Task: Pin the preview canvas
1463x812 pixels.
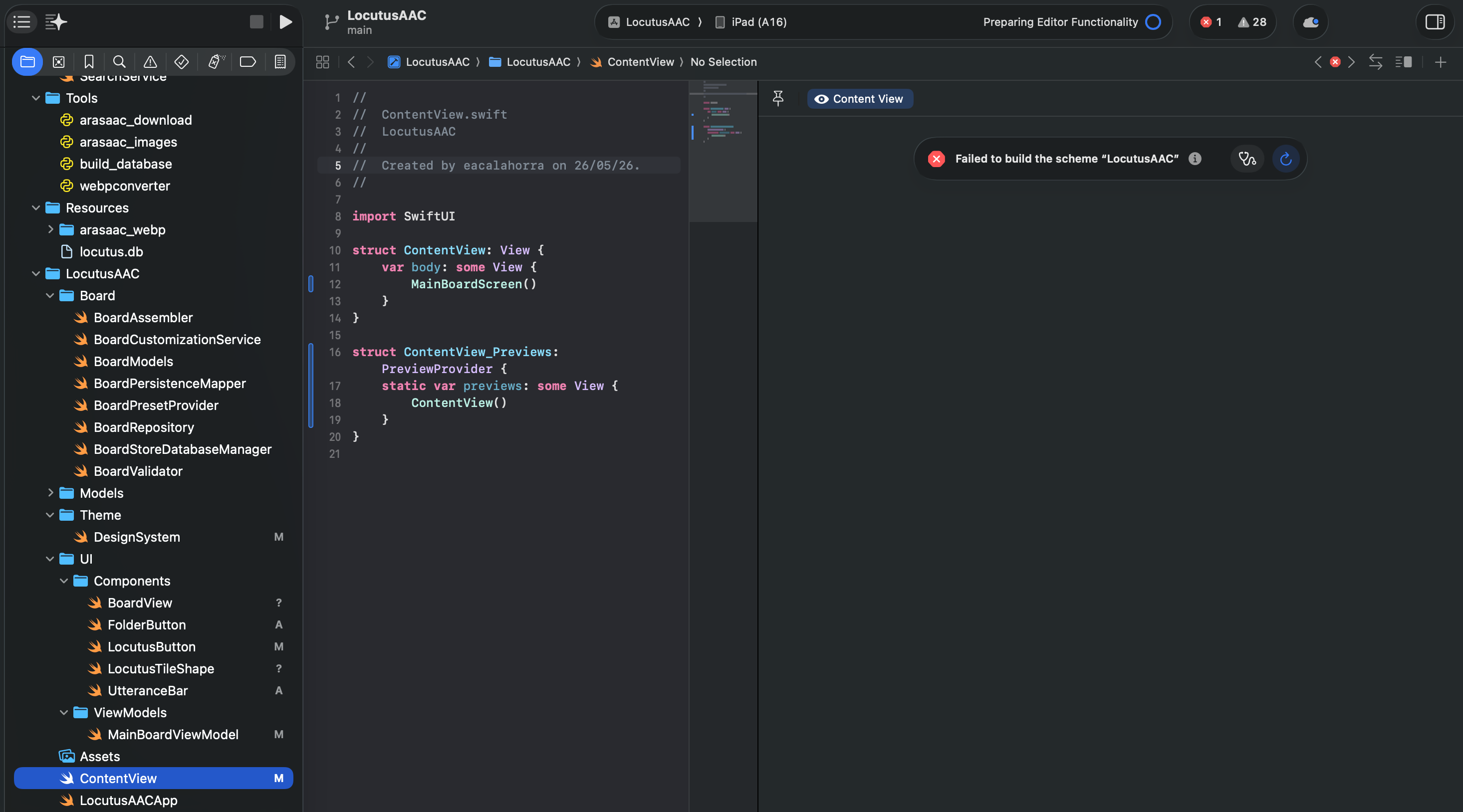Action: [x=778, y=98]
